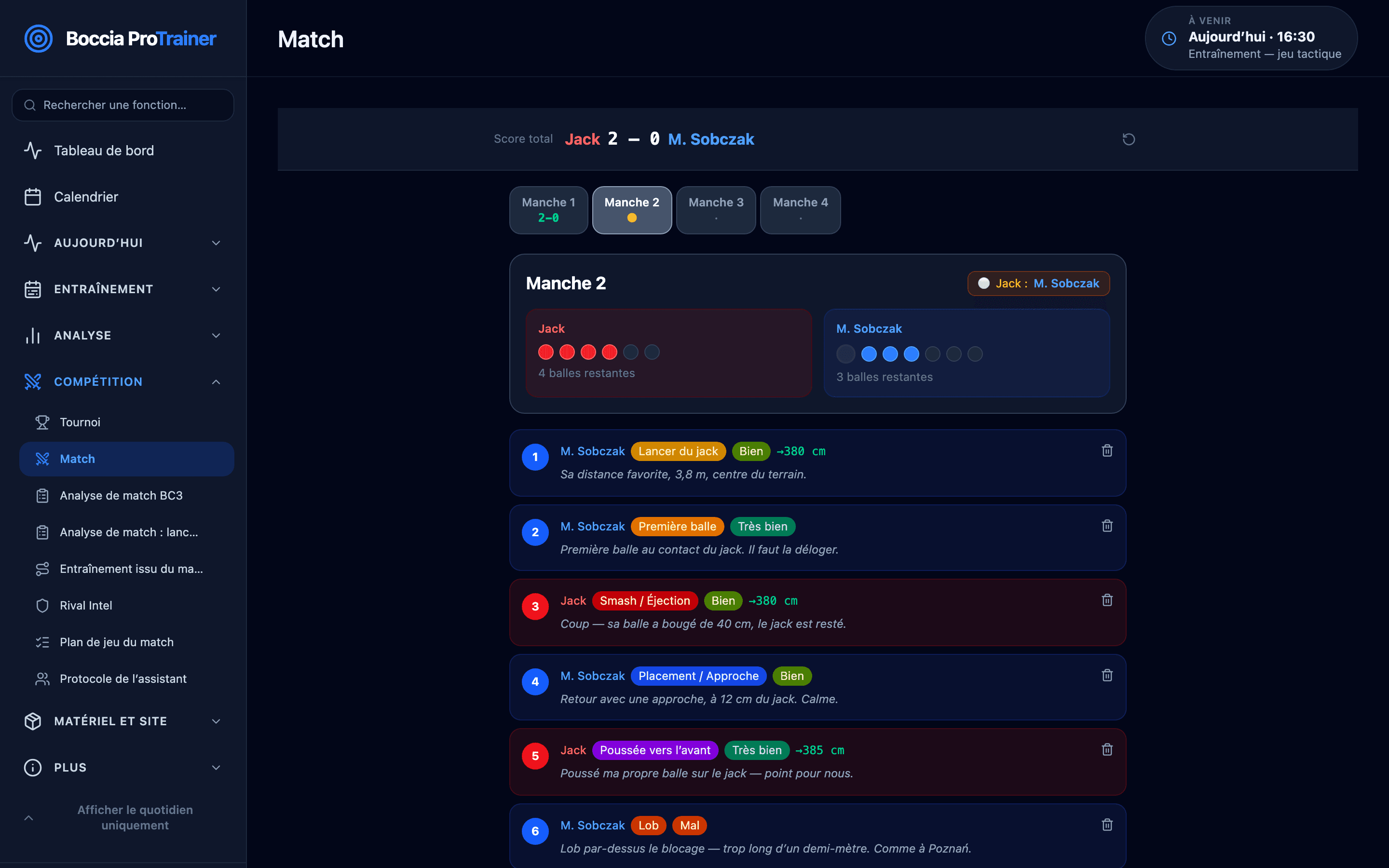Screen dimensions: 1389x868
Task: Expand the PLUS section
Action: coord(123,768)
